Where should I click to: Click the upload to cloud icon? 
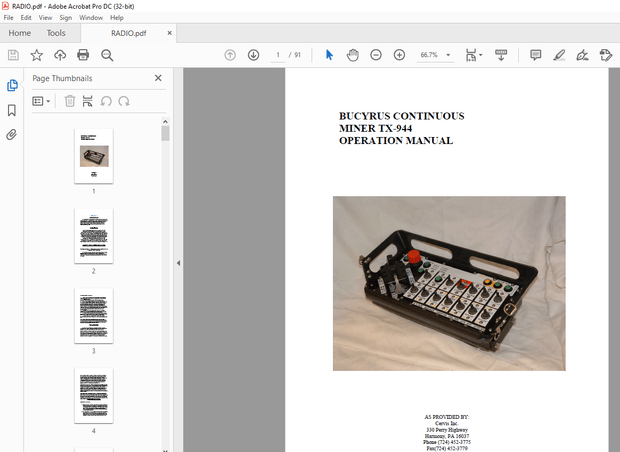[60, 55]
